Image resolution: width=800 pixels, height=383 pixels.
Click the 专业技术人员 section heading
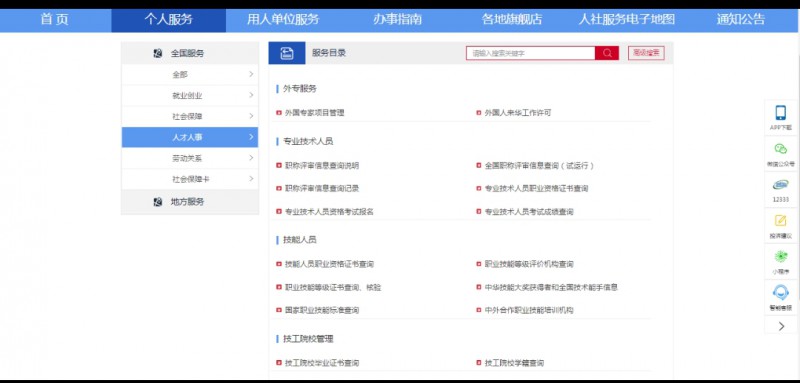[308, 141]
